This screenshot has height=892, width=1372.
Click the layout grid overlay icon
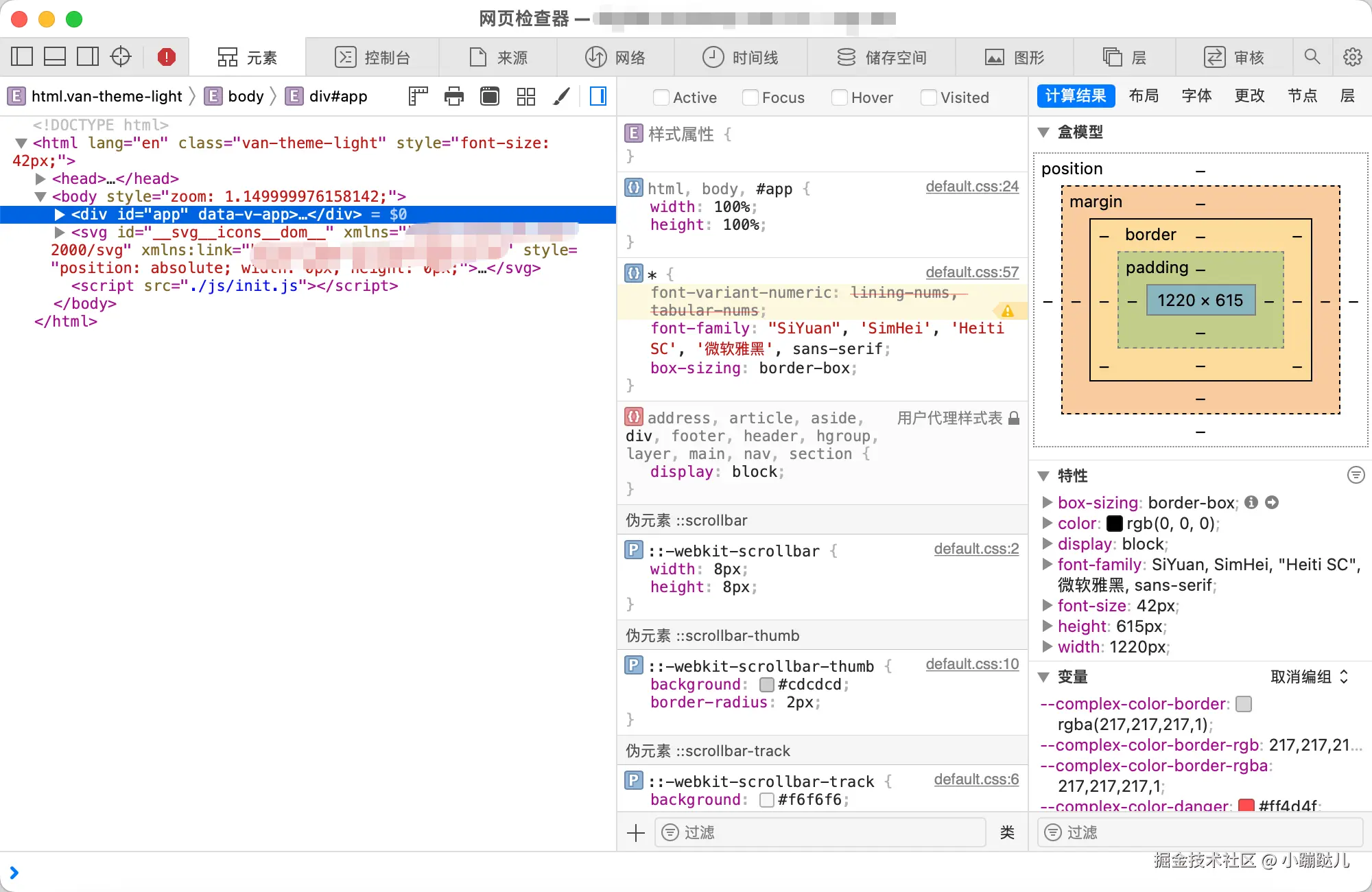[x=525, y=96]
